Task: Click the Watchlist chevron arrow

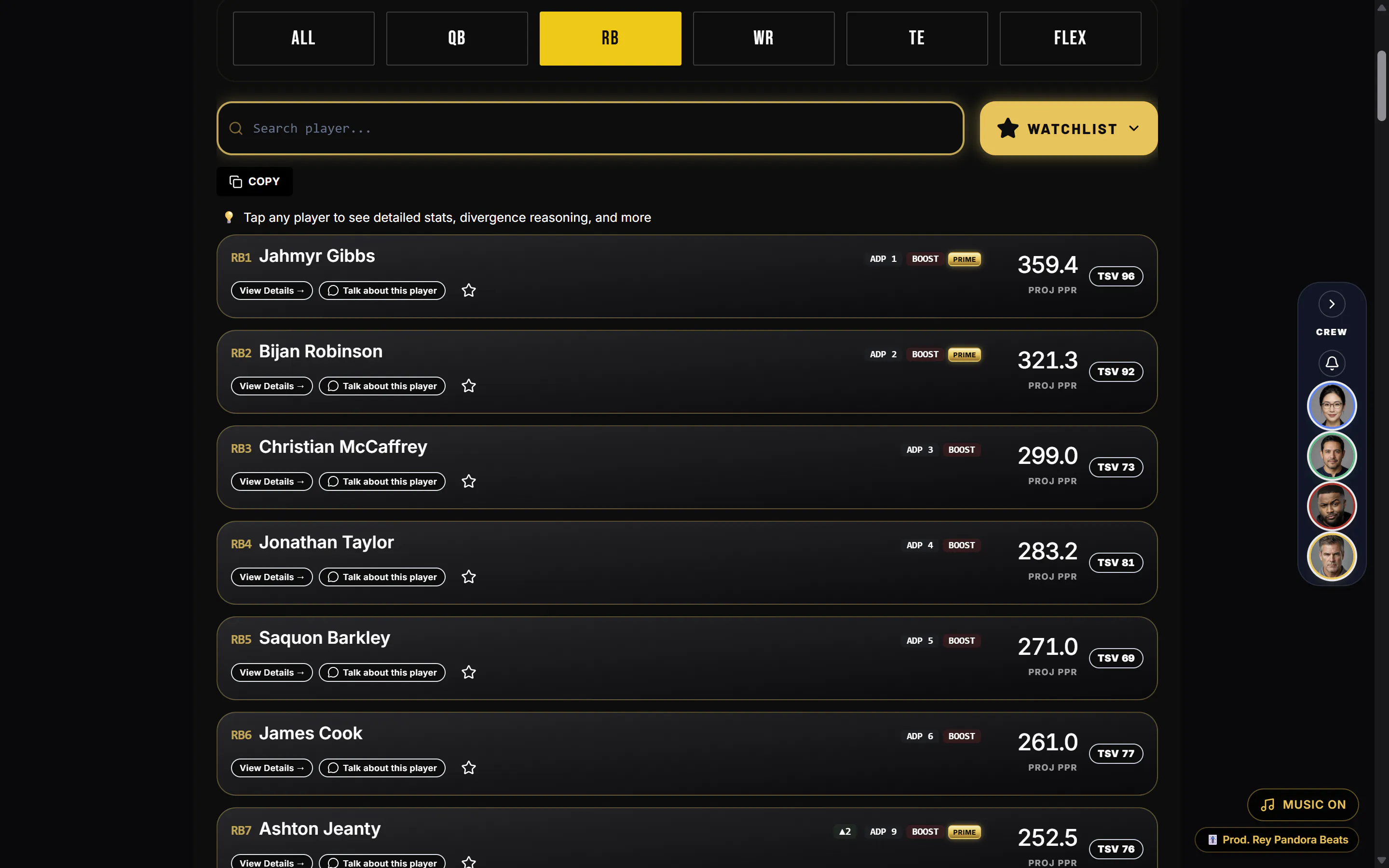Action: (x=1133, y=128)
